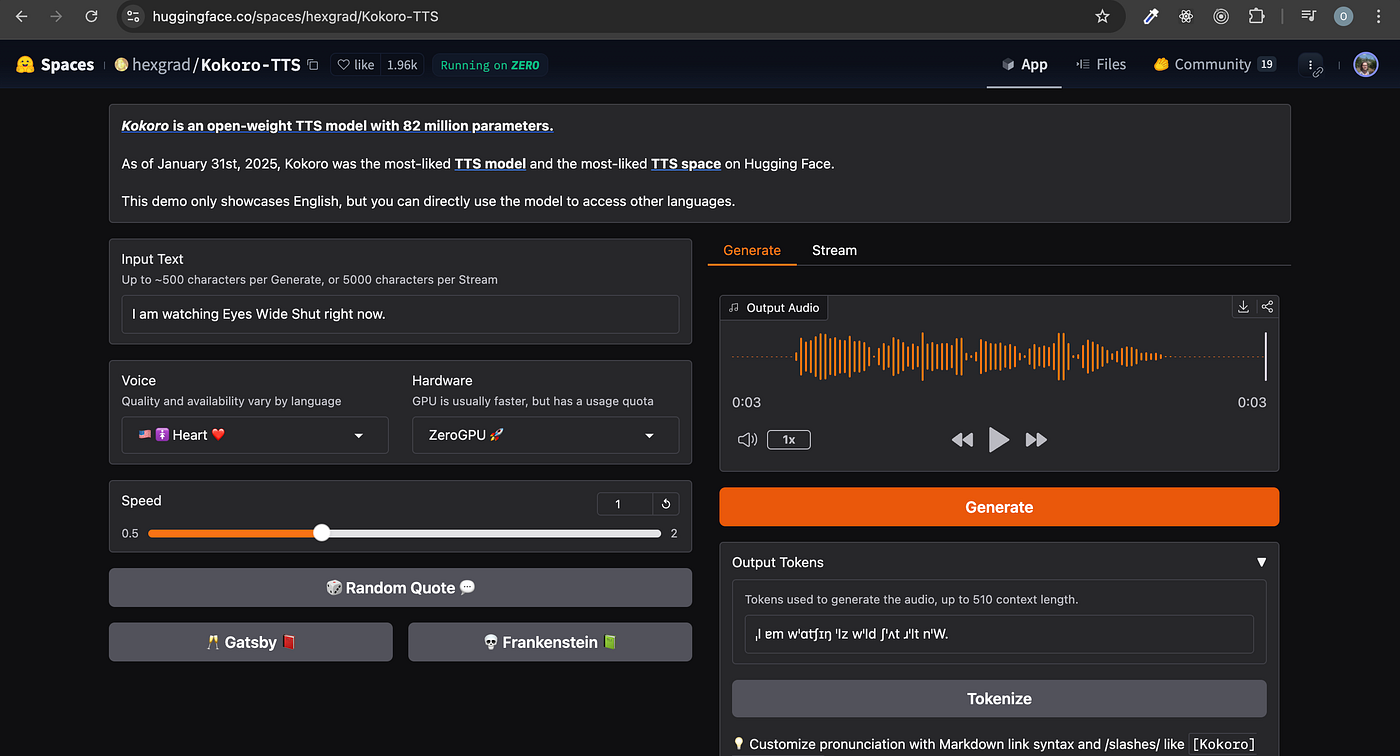
Task: Open the Hardware dropdown showing ZeroGPU
Action: [546, 435]
